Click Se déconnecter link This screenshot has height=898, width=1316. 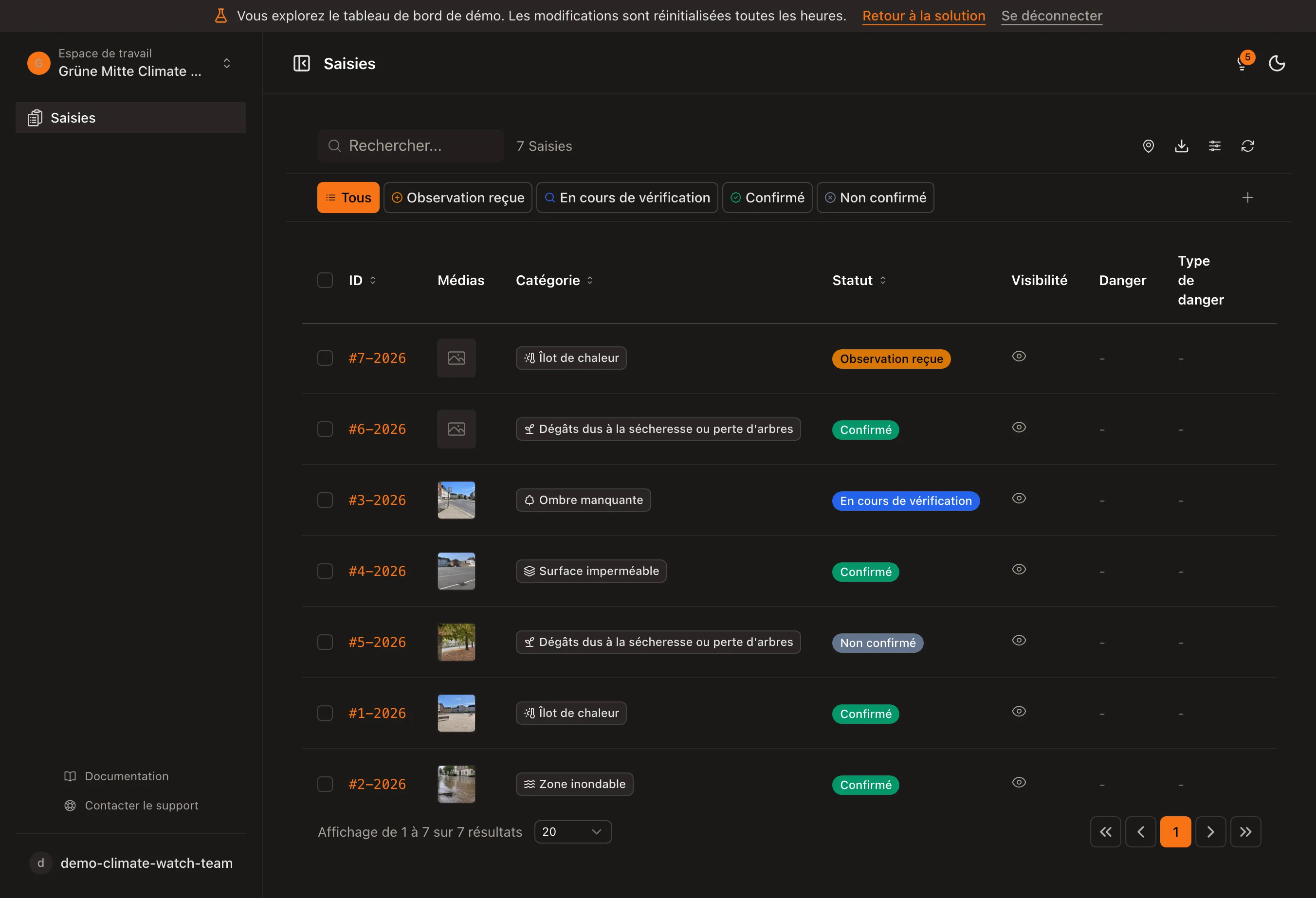pos(1052,16)
